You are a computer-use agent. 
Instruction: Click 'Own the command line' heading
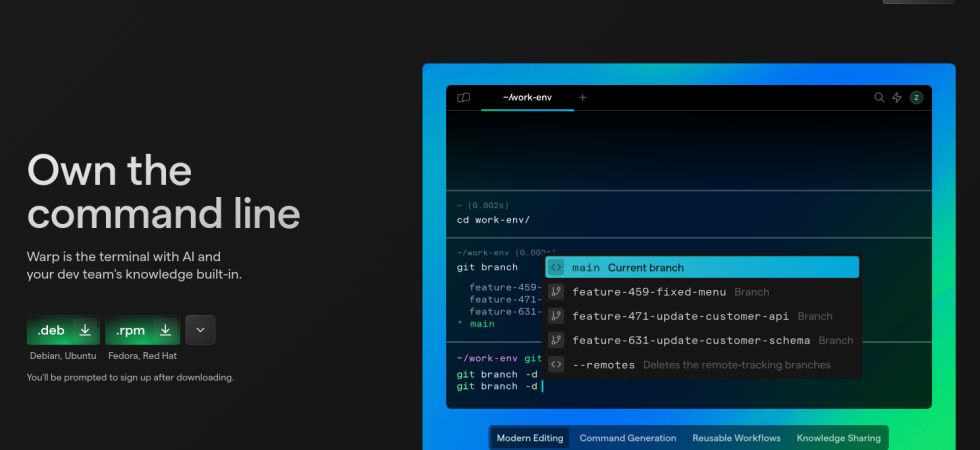click(x=164, y=191)
